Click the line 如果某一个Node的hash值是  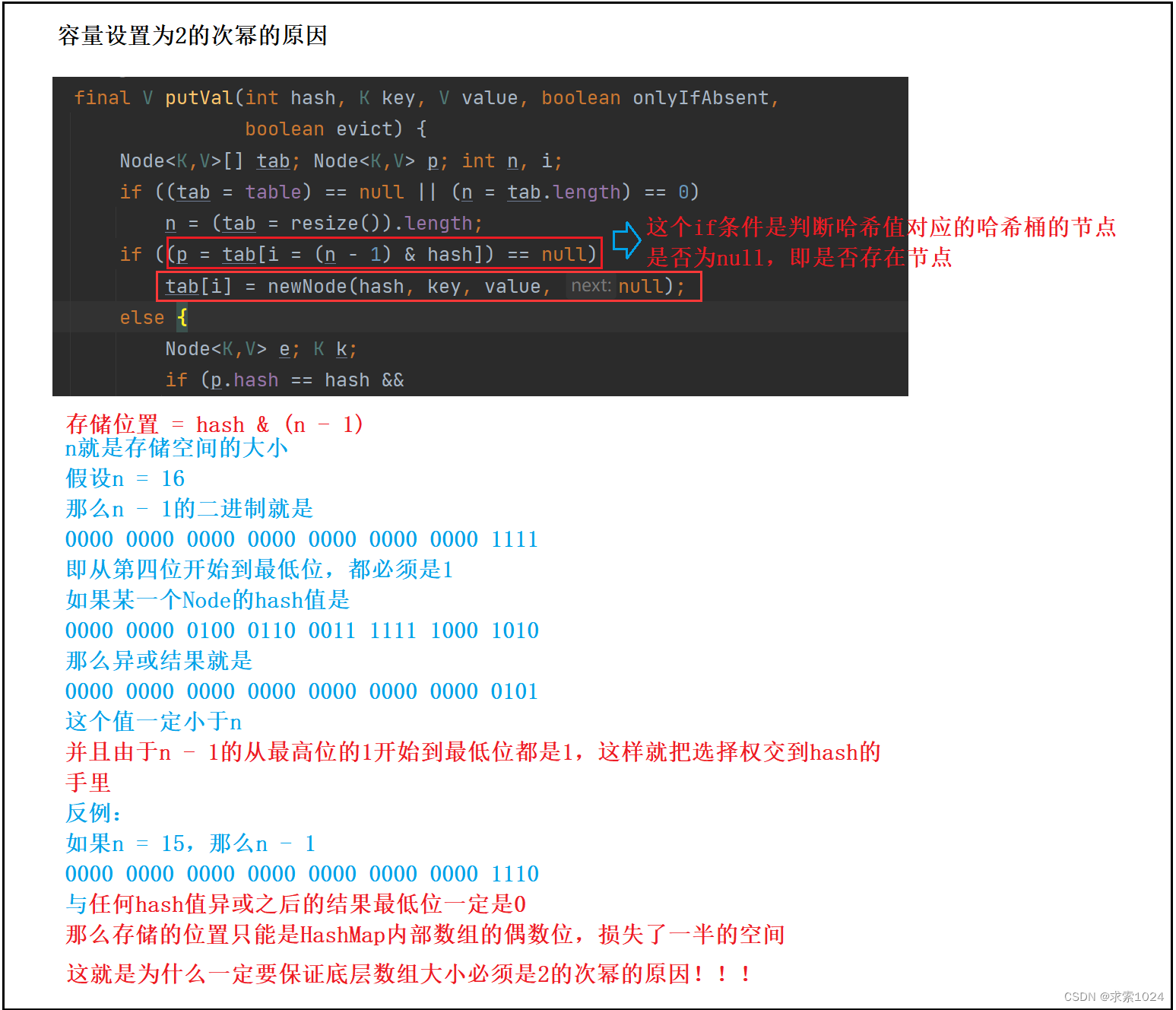point(208,599)
